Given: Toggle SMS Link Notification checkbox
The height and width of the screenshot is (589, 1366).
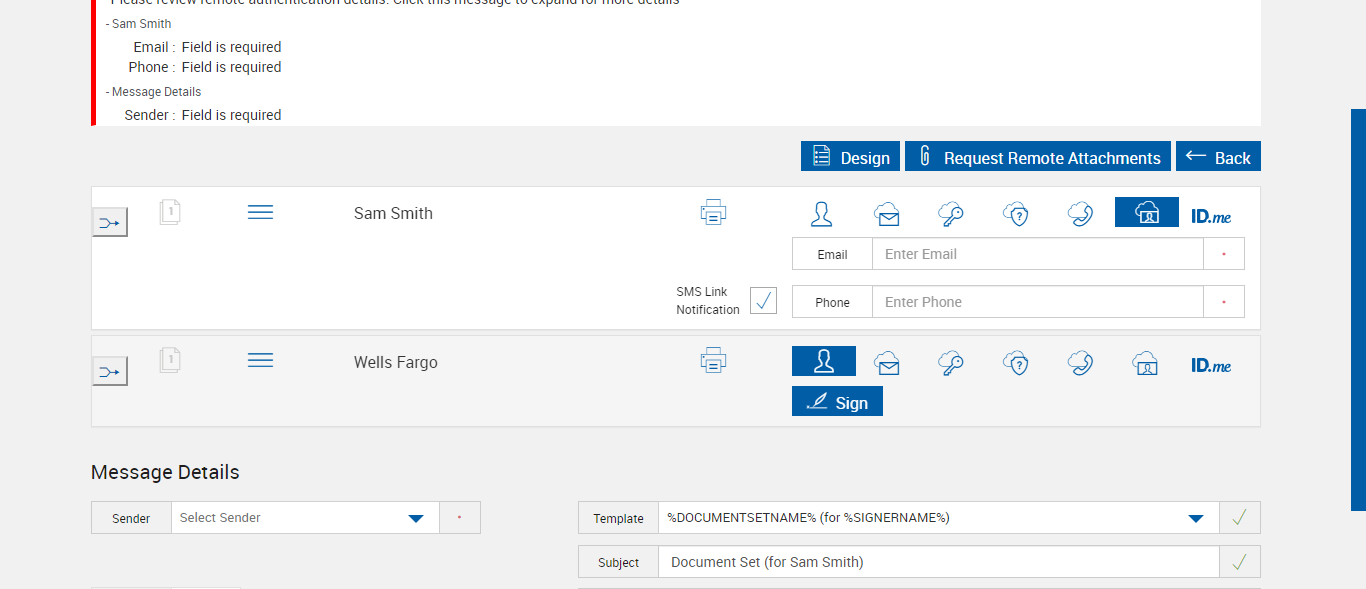Looking at the screenshot, I should (763, 300).
